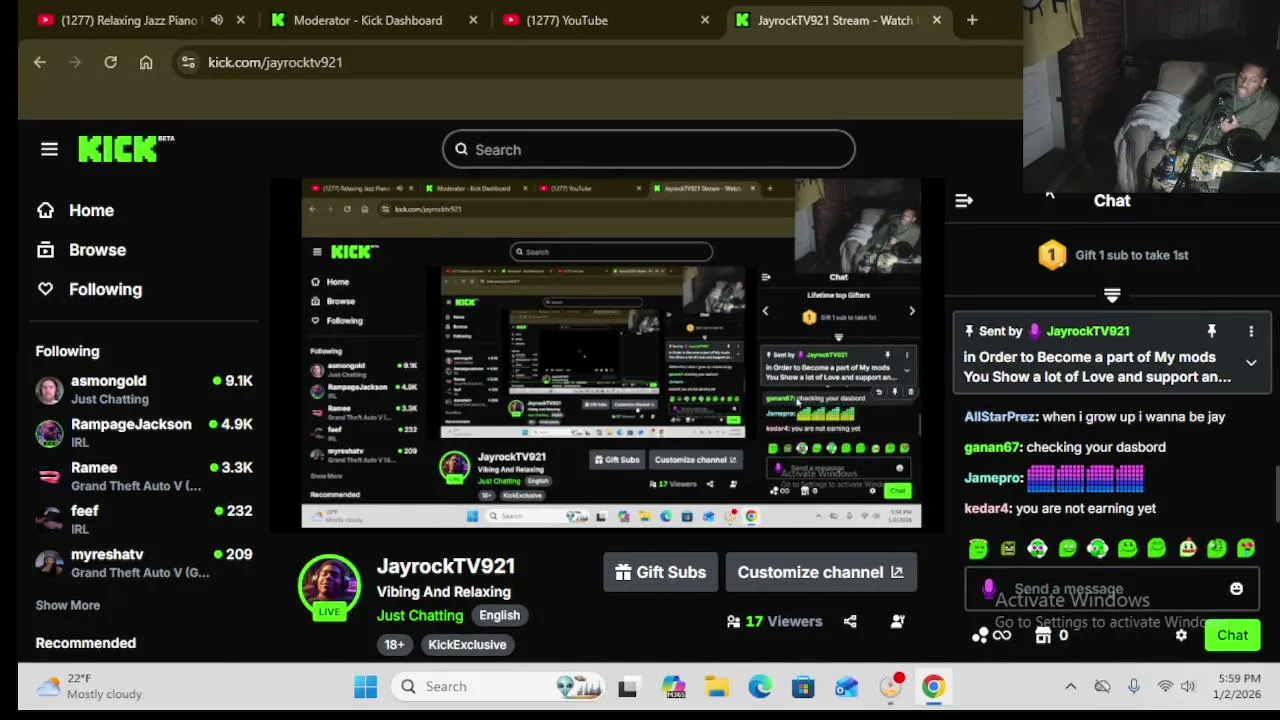Screen dimensions: 1280x720
Task: Focus the Kick search field
Action: point(649,150)
